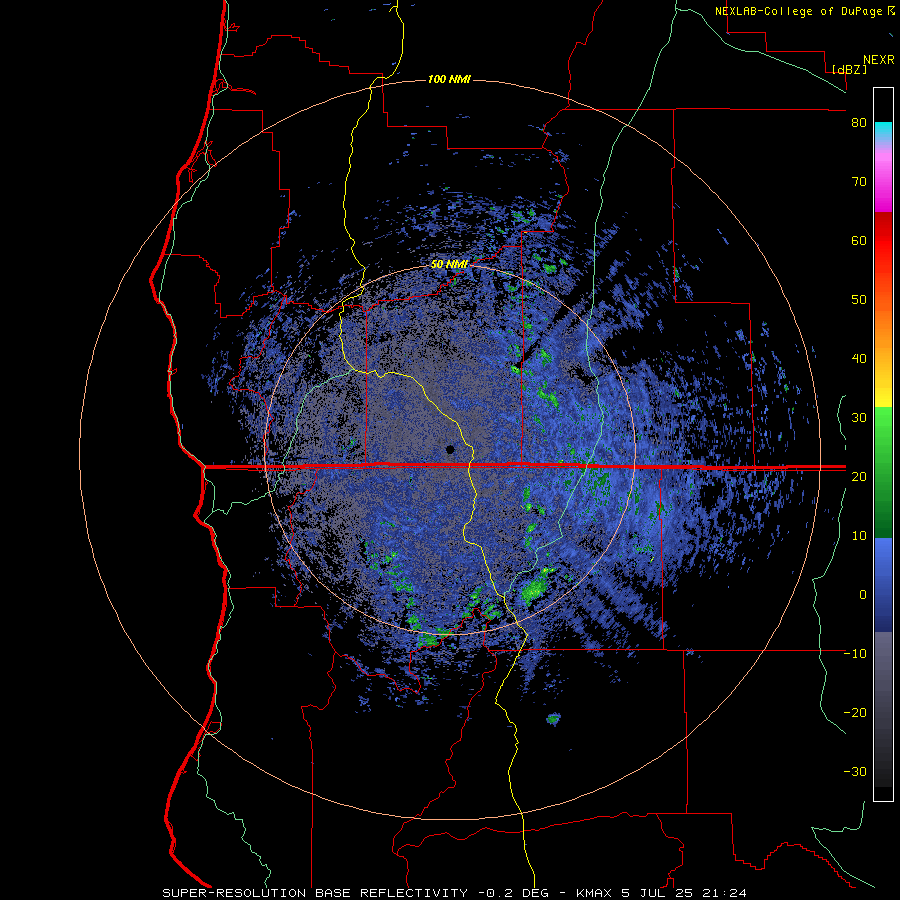Click the 100 NMI range ring label

click(x=449, y=79)
